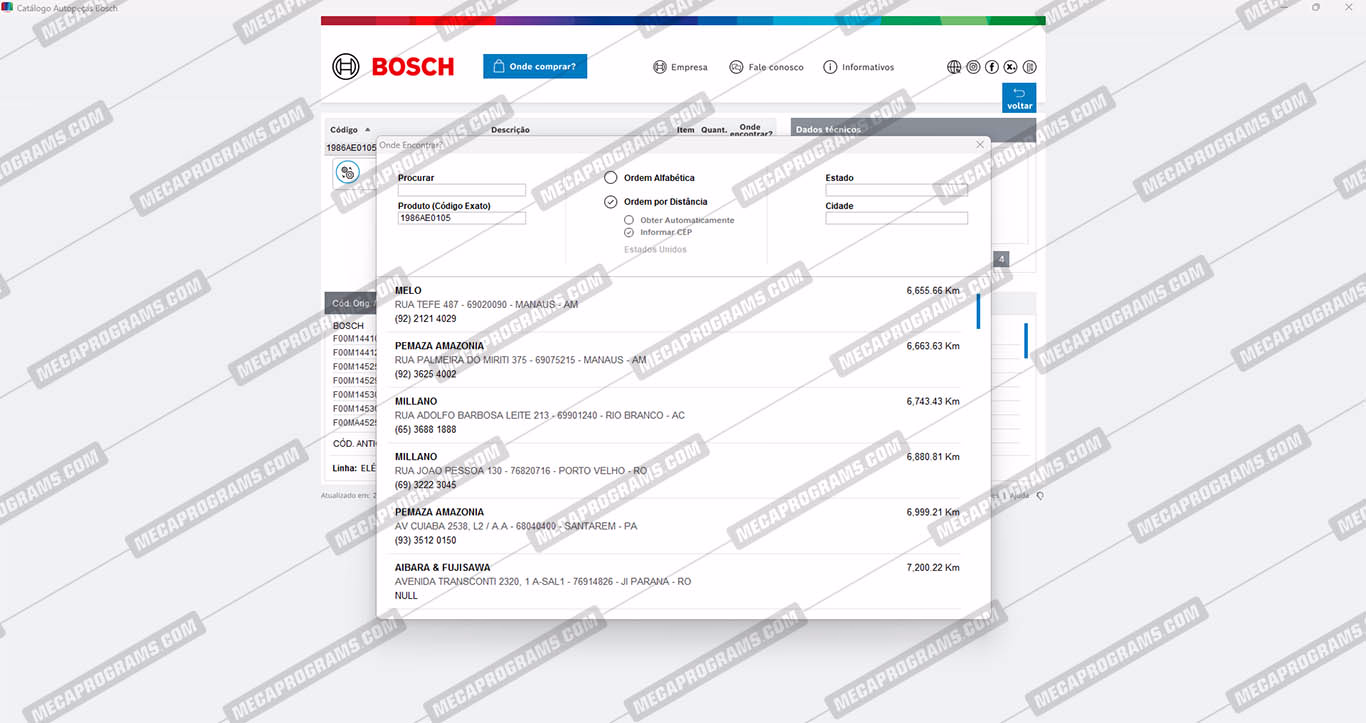Open the Instagram social icon
The width and height of the screenshot is (1366, 723).
point(973,67)
